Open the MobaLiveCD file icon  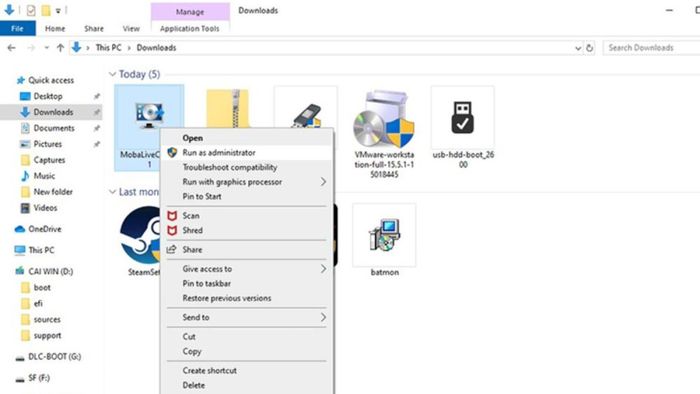pos(149,115)
